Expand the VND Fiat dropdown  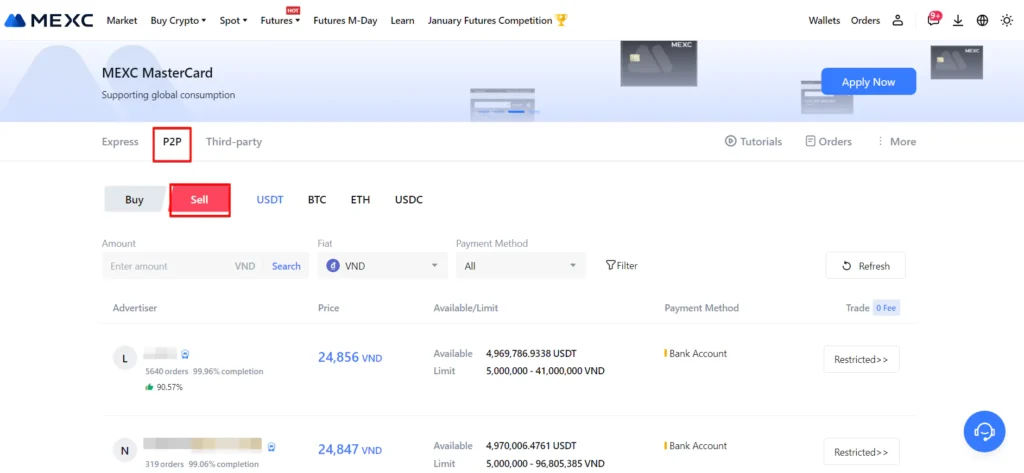coord(382,266)
